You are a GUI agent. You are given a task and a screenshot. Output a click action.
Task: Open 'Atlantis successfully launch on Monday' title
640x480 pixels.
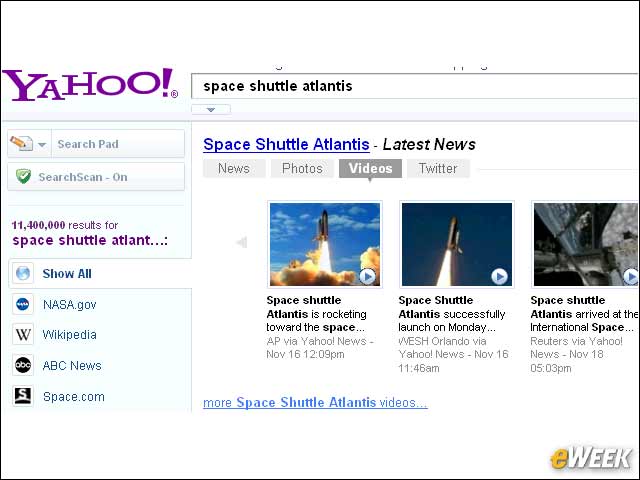coord(452,313)
